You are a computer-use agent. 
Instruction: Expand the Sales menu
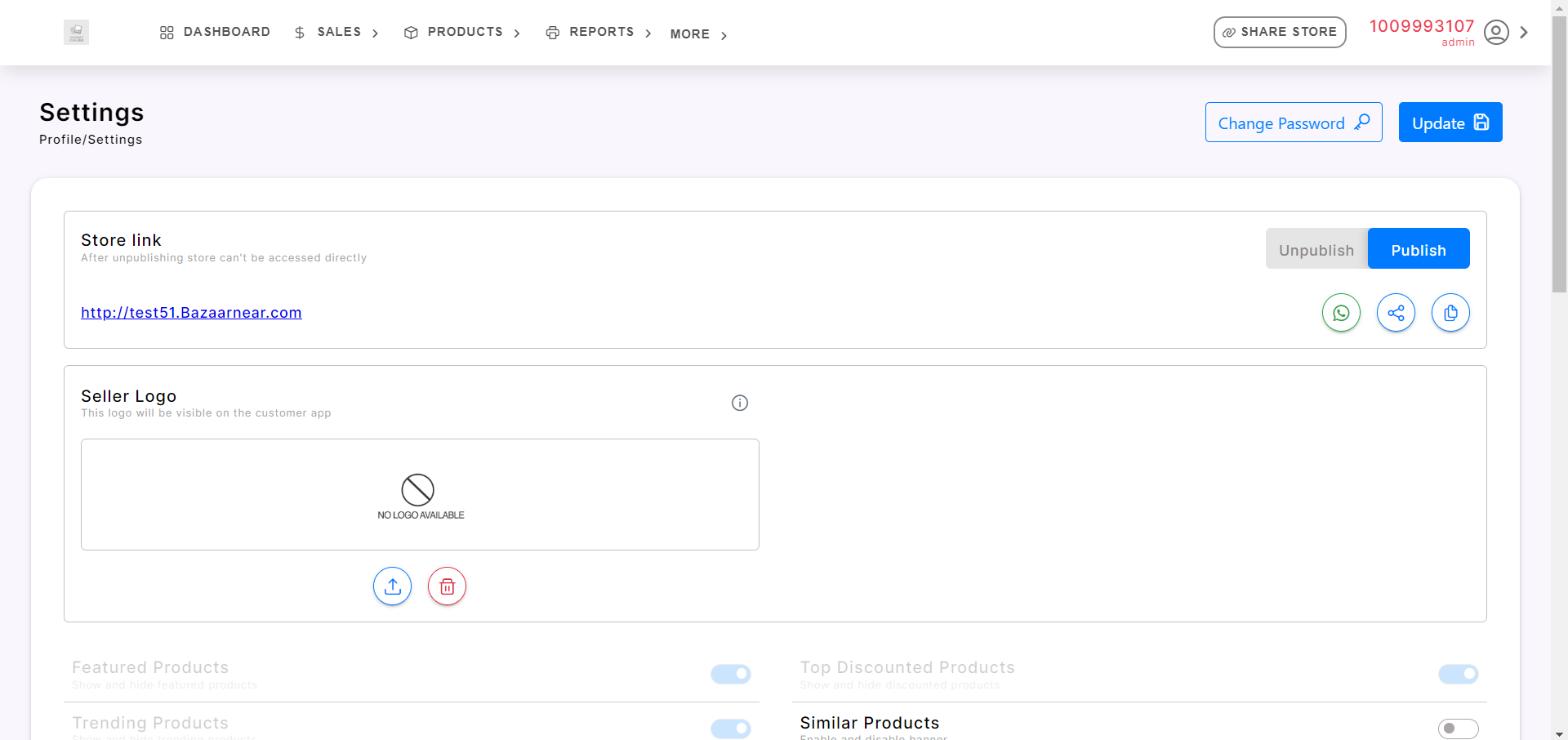(337, 32)
